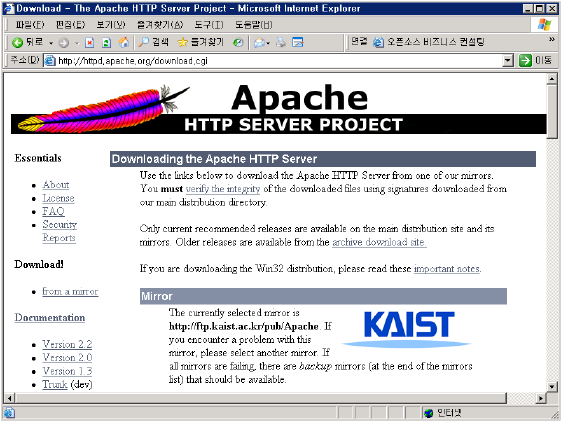Click the horizontal scrollbar left arrow
The image size is (561, 421).
click(9, 398)
